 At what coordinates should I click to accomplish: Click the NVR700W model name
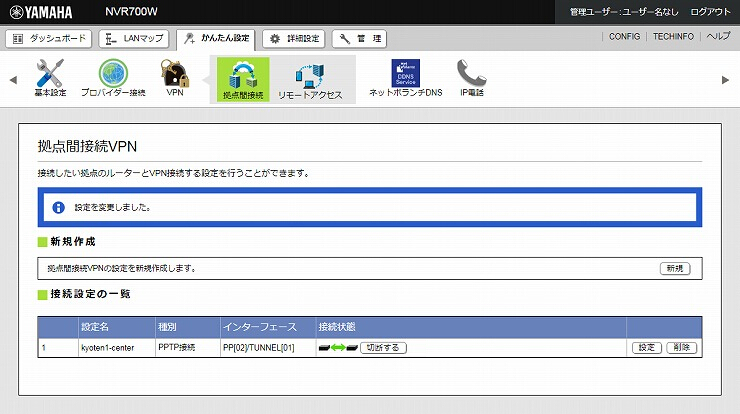[x=131, y=12]
